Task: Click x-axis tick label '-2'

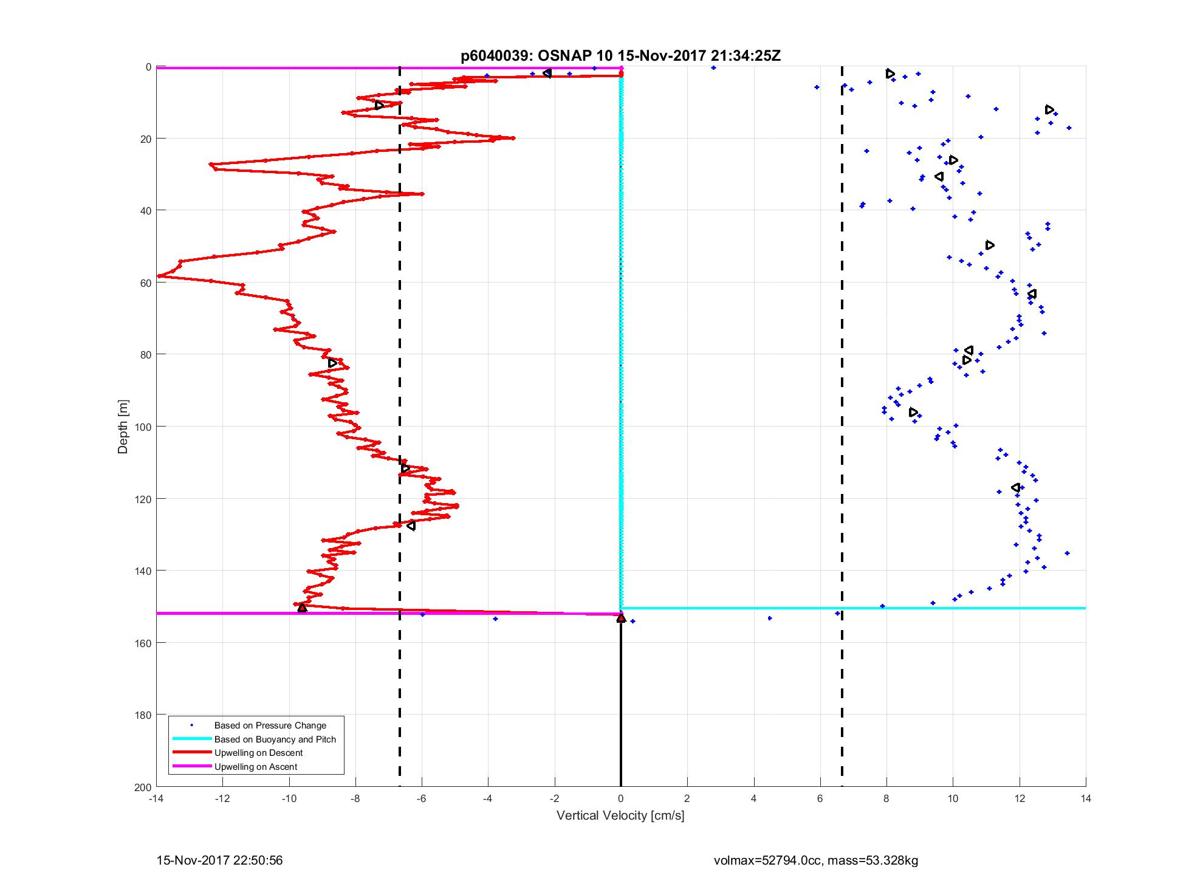Action: click(554, 799)
